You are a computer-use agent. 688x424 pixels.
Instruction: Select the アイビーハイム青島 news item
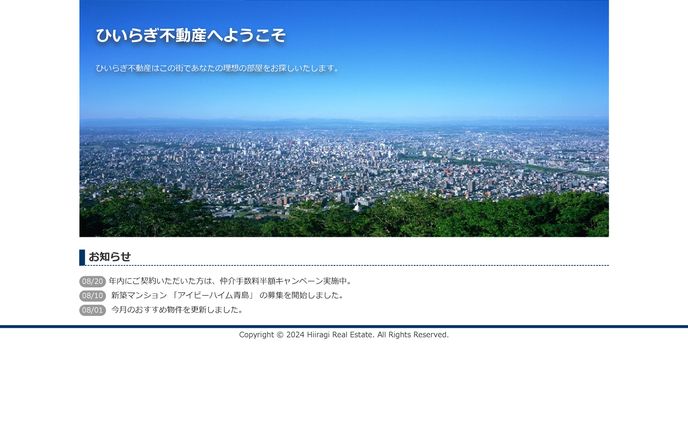[227, 295]
